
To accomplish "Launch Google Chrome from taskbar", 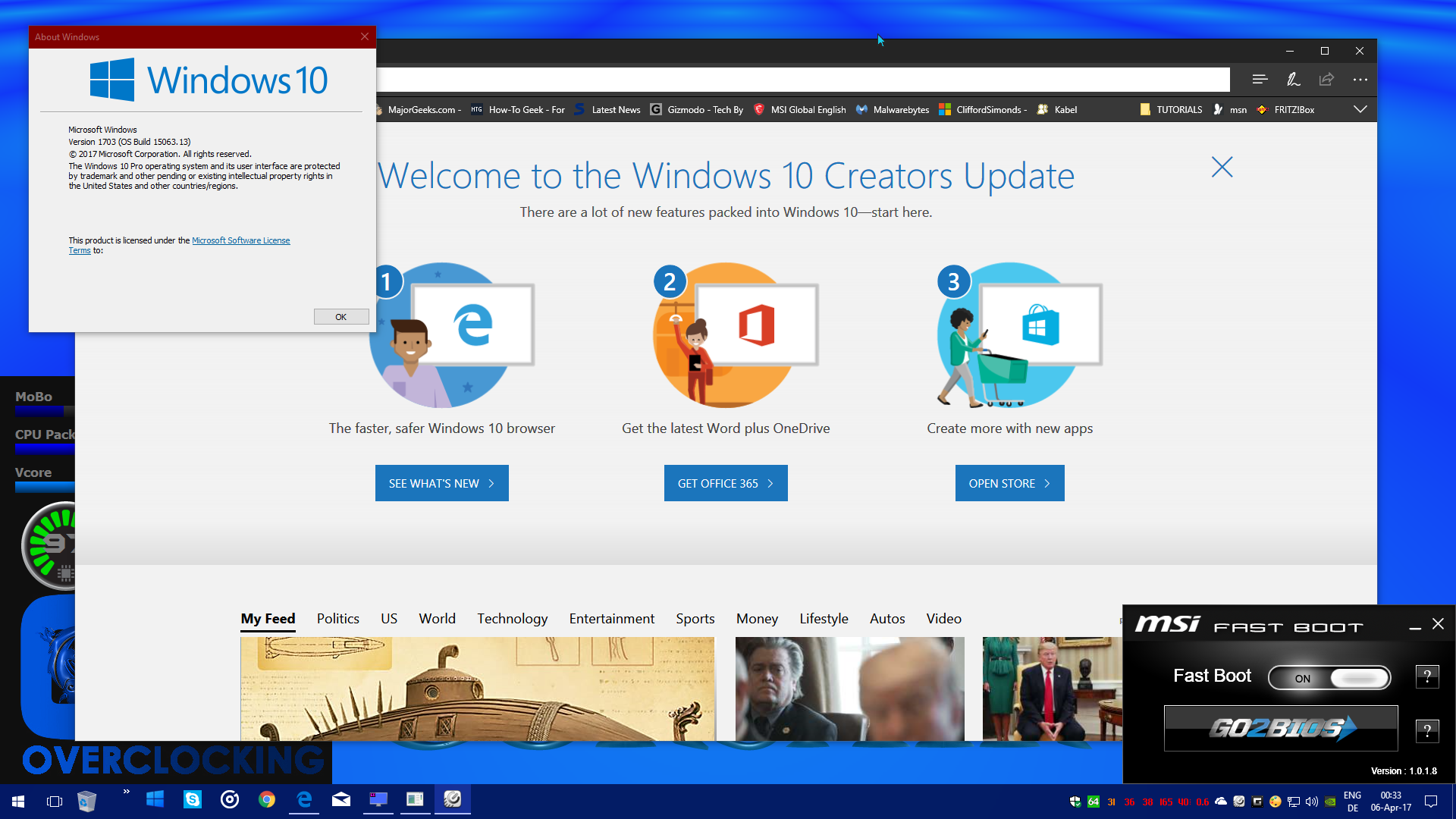I will pos(267,799).
